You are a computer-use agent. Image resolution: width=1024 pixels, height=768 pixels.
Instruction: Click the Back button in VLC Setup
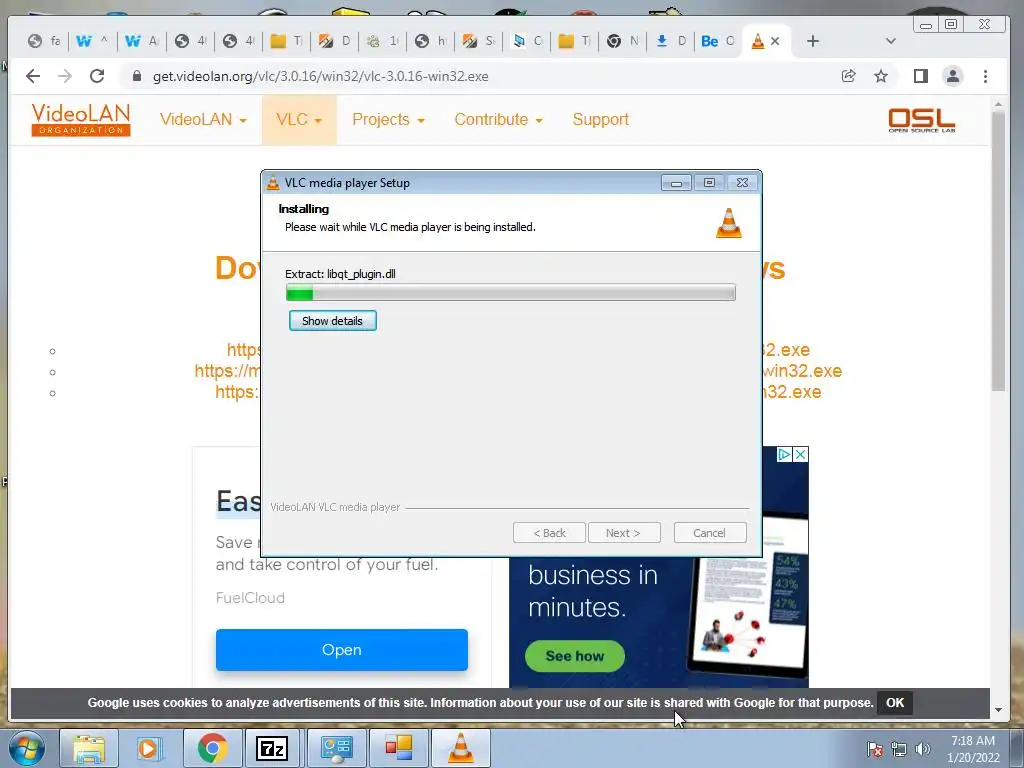coord(549,533)
